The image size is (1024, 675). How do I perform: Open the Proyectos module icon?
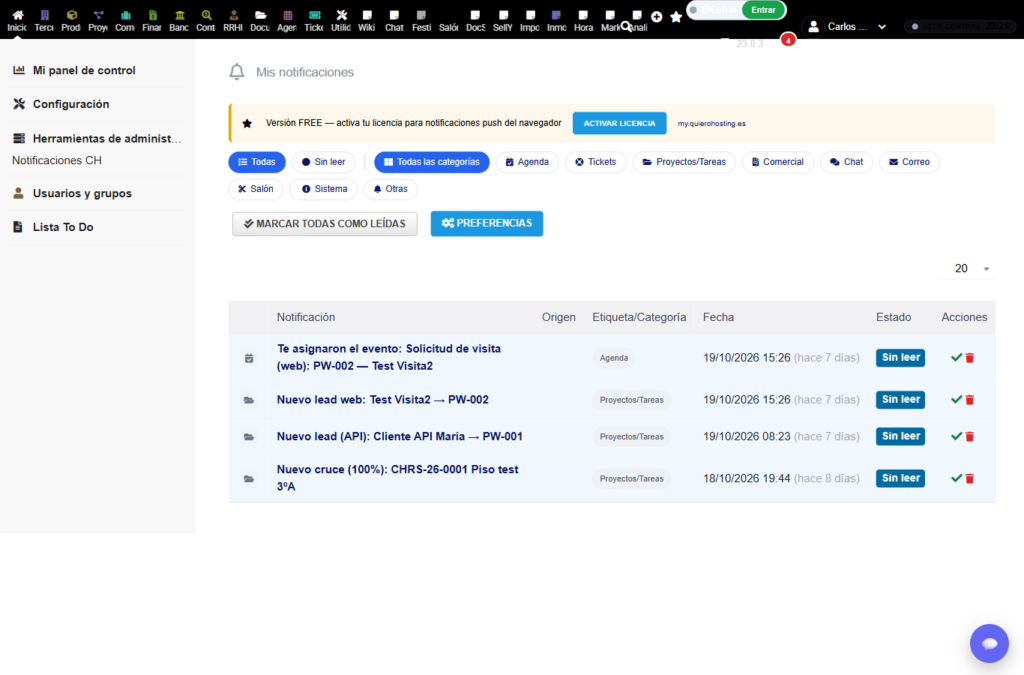(x=98, y=15)
